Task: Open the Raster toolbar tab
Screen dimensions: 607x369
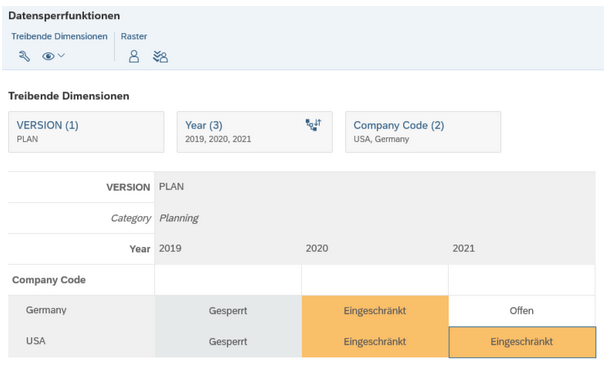Action: click(x=134, y=36)
